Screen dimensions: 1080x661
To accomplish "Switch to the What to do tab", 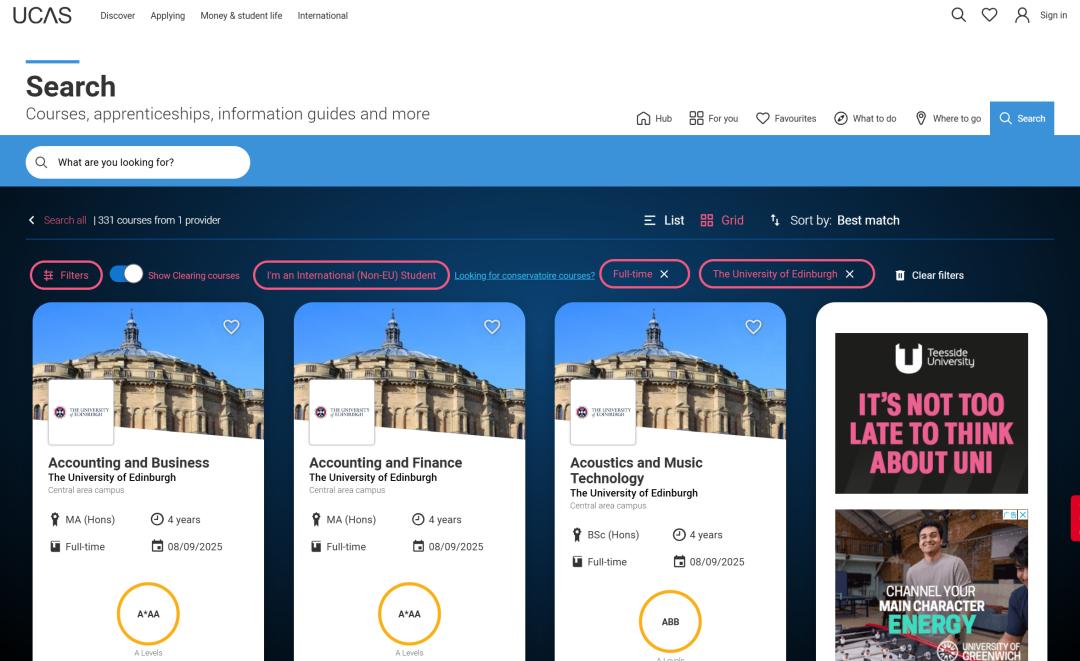I will (865, 118).
